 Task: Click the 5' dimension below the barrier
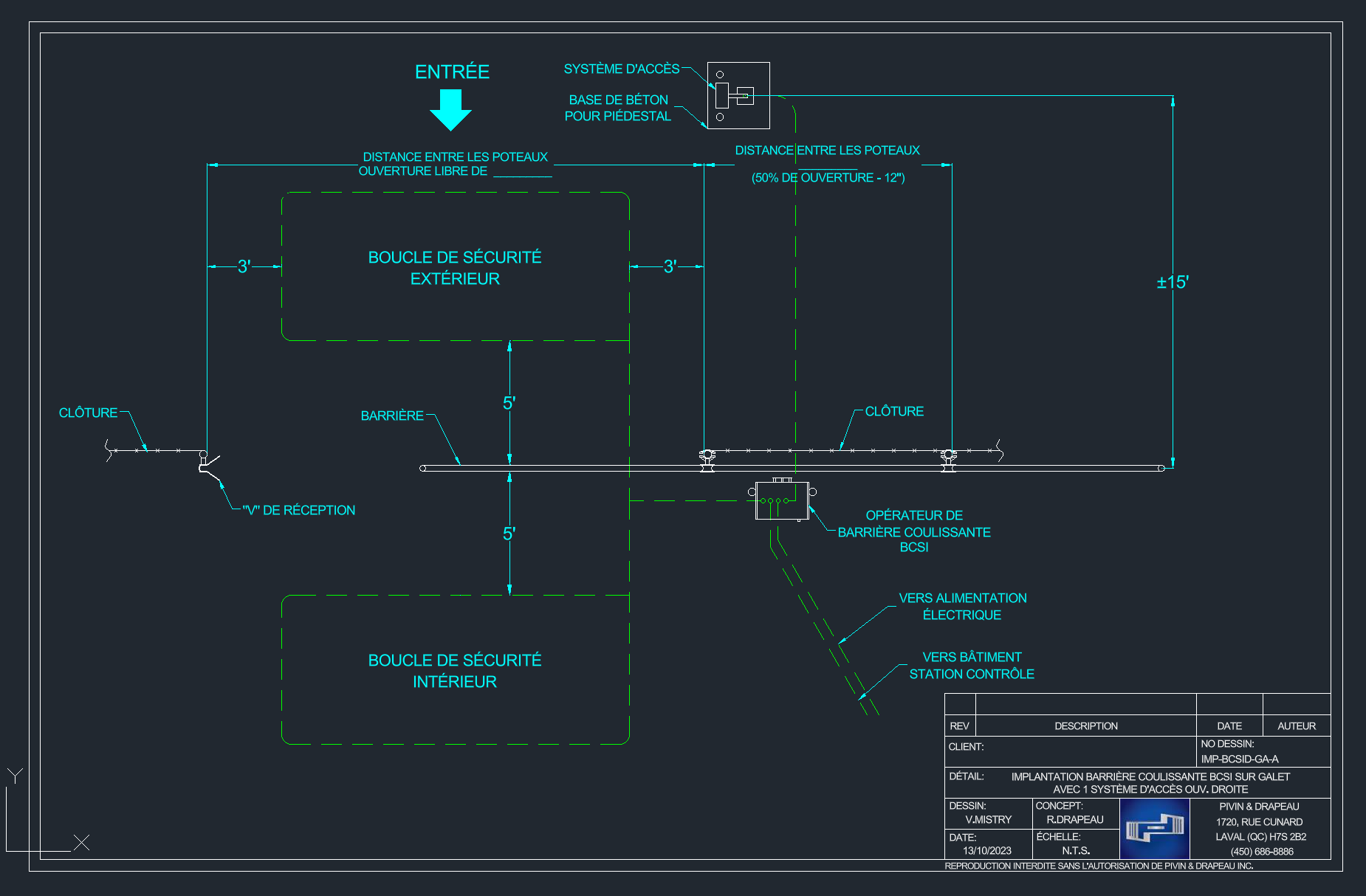click(509, 534)
